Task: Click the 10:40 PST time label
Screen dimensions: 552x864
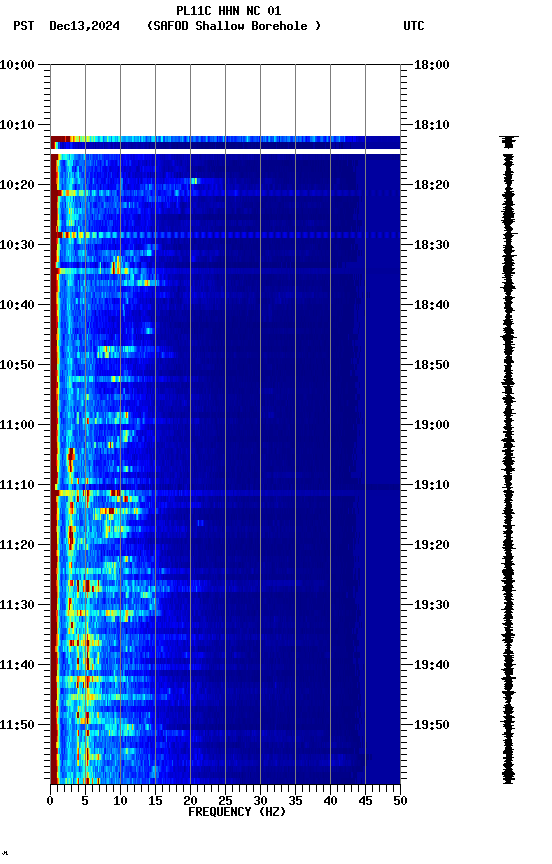Action: (x=17, y=305)
